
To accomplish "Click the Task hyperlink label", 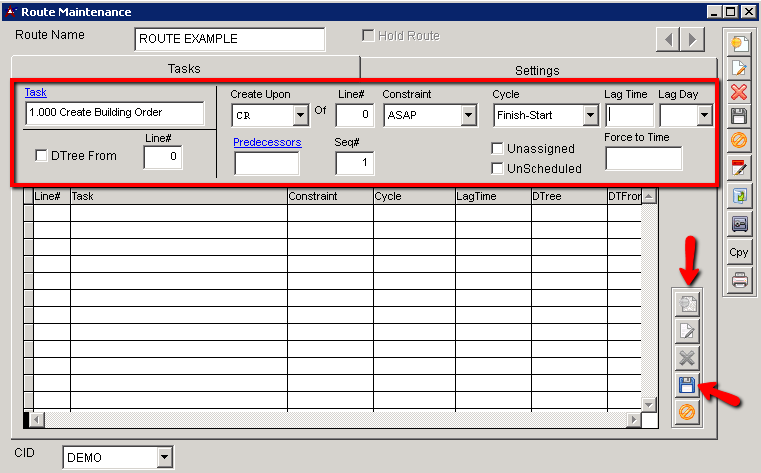I will click(x=35, y=93).
